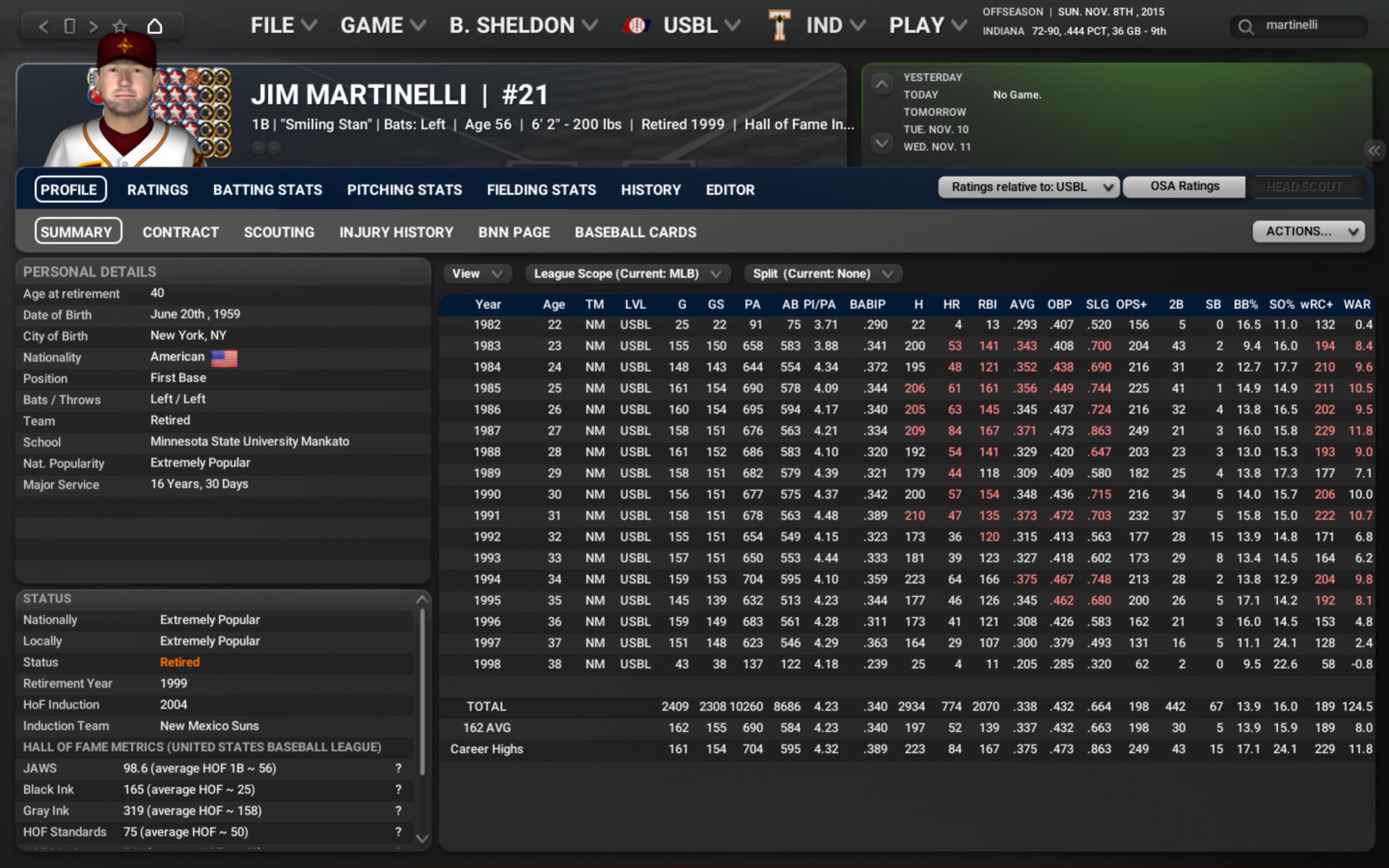
Task: Switch to the Injury History subtab
Action: coord(396,233)
